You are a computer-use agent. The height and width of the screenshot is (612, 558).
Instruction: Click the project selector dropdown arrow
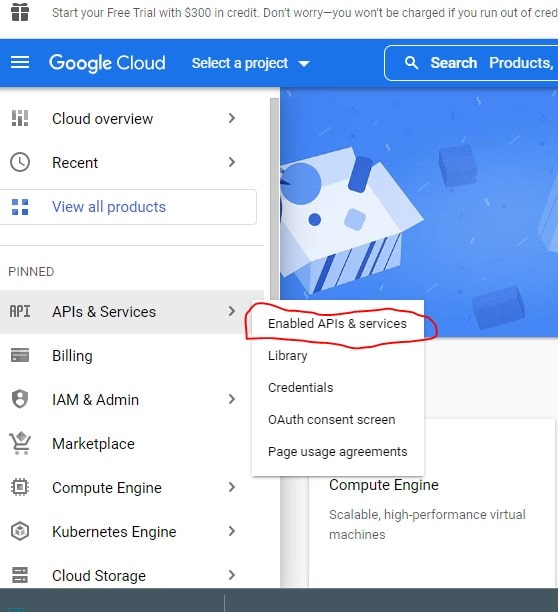click(x=304, y=64)
